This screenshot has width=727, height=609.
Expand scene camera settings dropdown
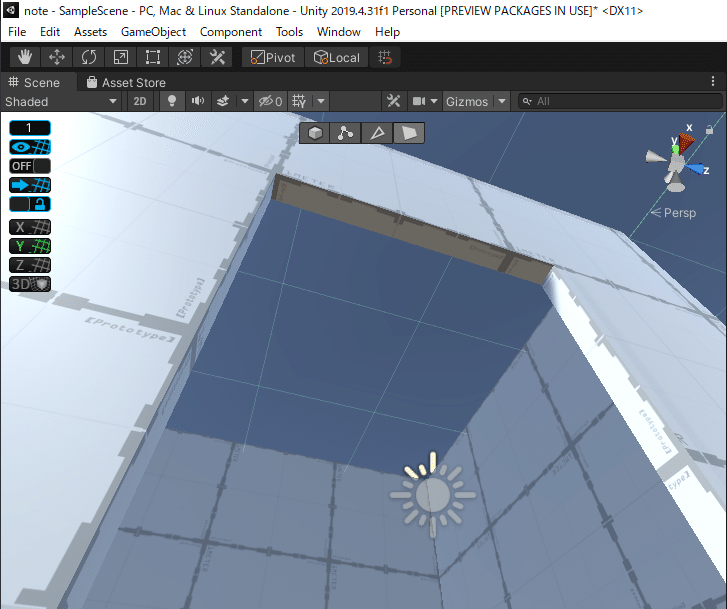click(x=434, y=101)
